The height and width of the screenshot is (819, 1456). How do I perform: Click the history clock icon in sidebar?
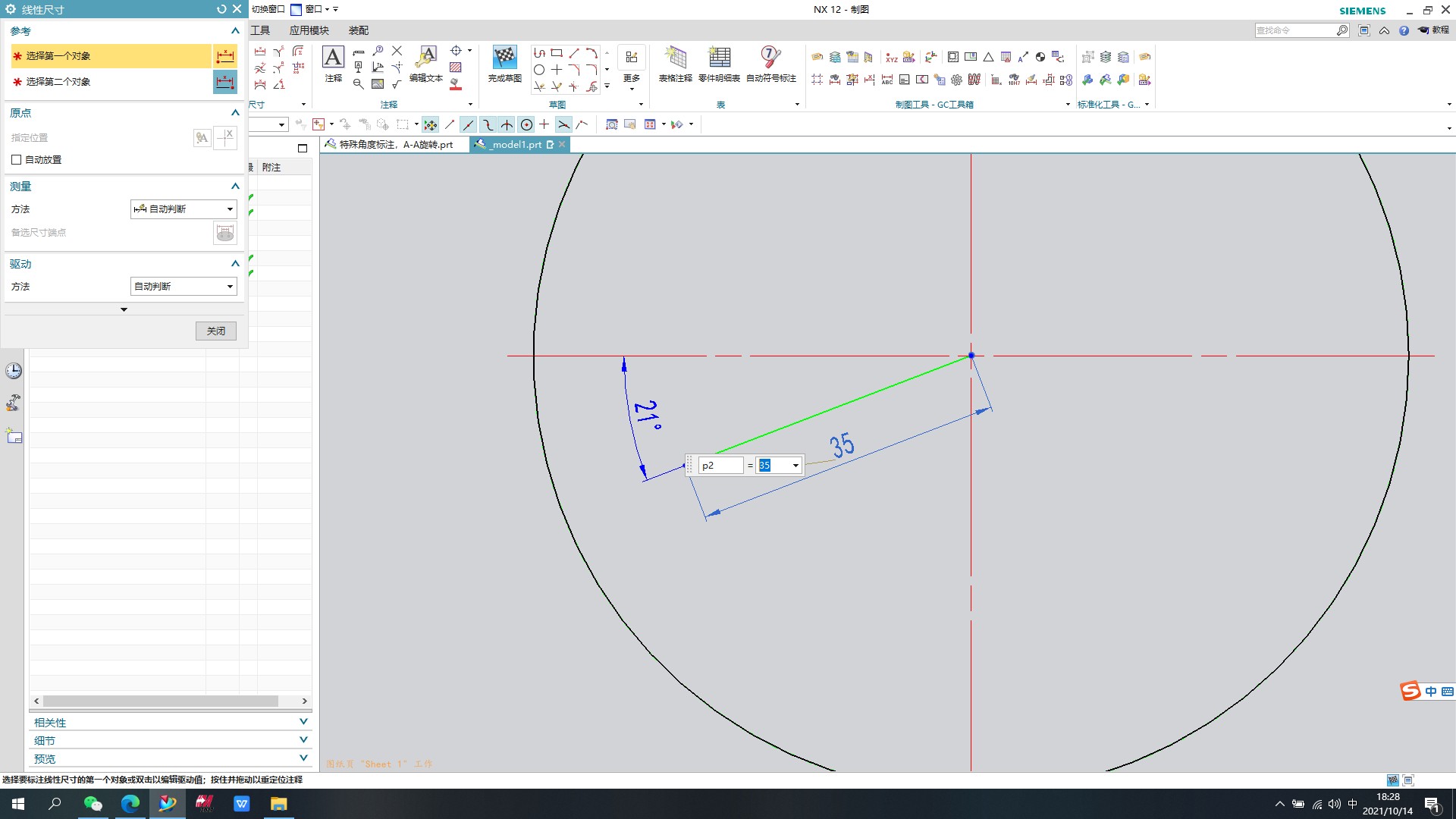[14, 371]
